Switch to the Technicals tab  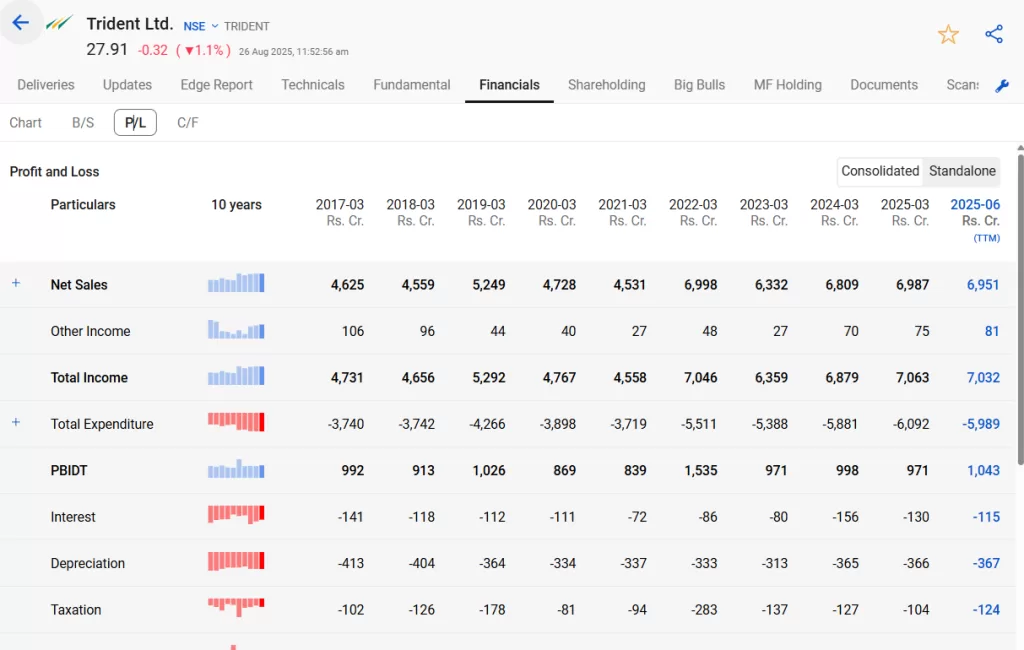tap(313, 85)
